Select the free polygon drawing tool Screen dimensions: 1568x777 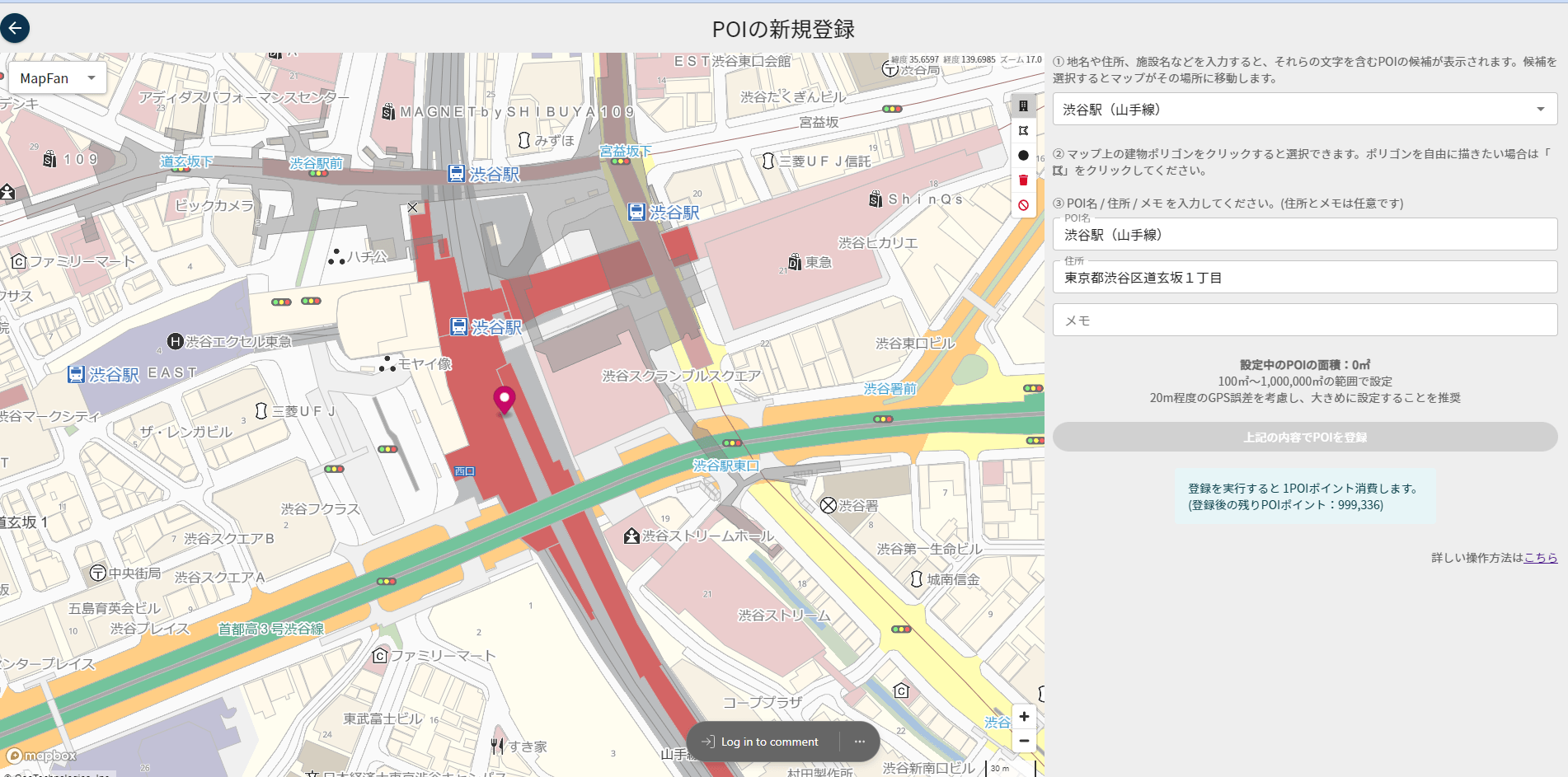click(1023, 130)
